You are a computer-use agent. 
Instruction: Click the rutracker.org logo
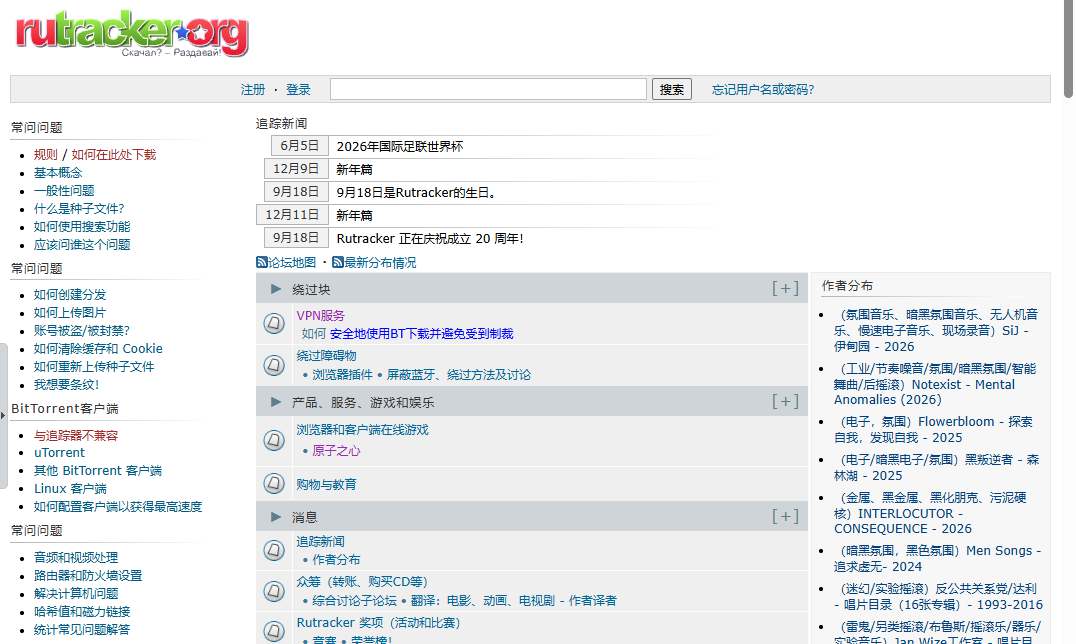(132, 33)
